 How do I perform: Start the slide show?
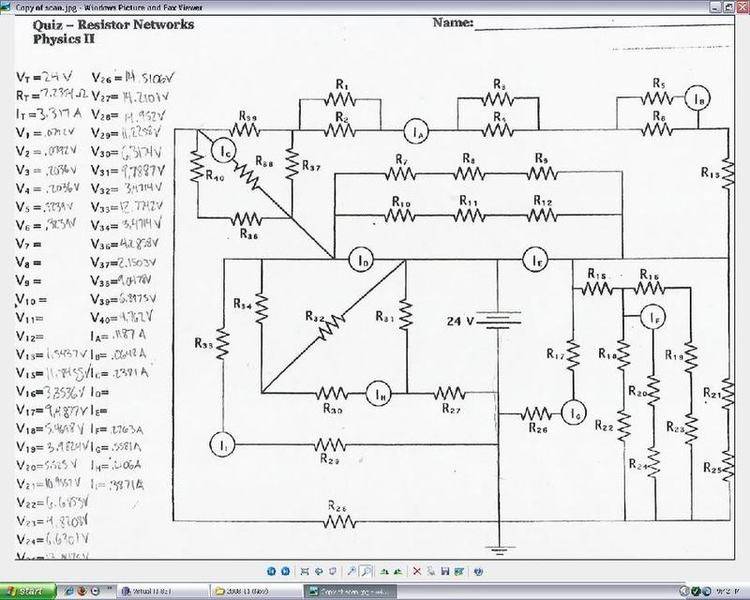point(332,571)
